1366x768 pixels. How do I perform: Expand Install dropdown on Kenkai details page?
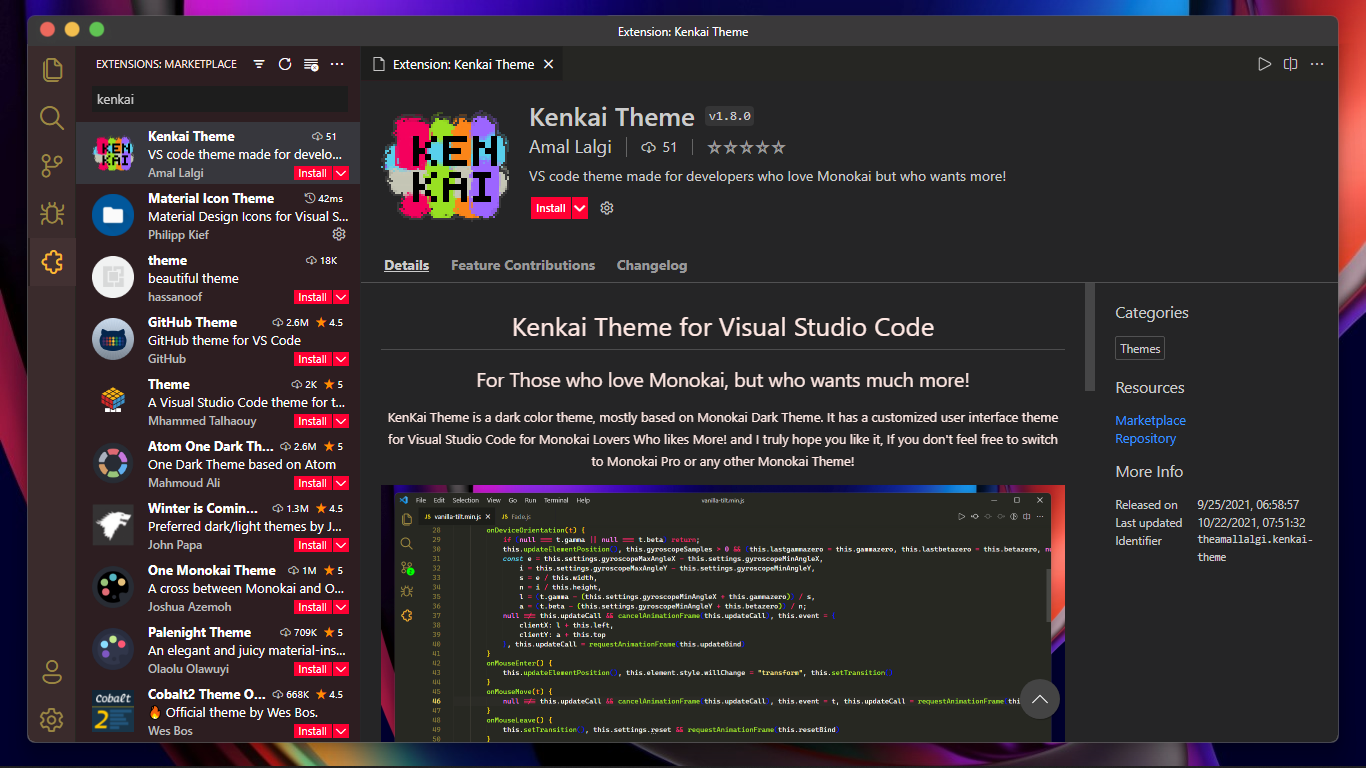tap(580, 208)
